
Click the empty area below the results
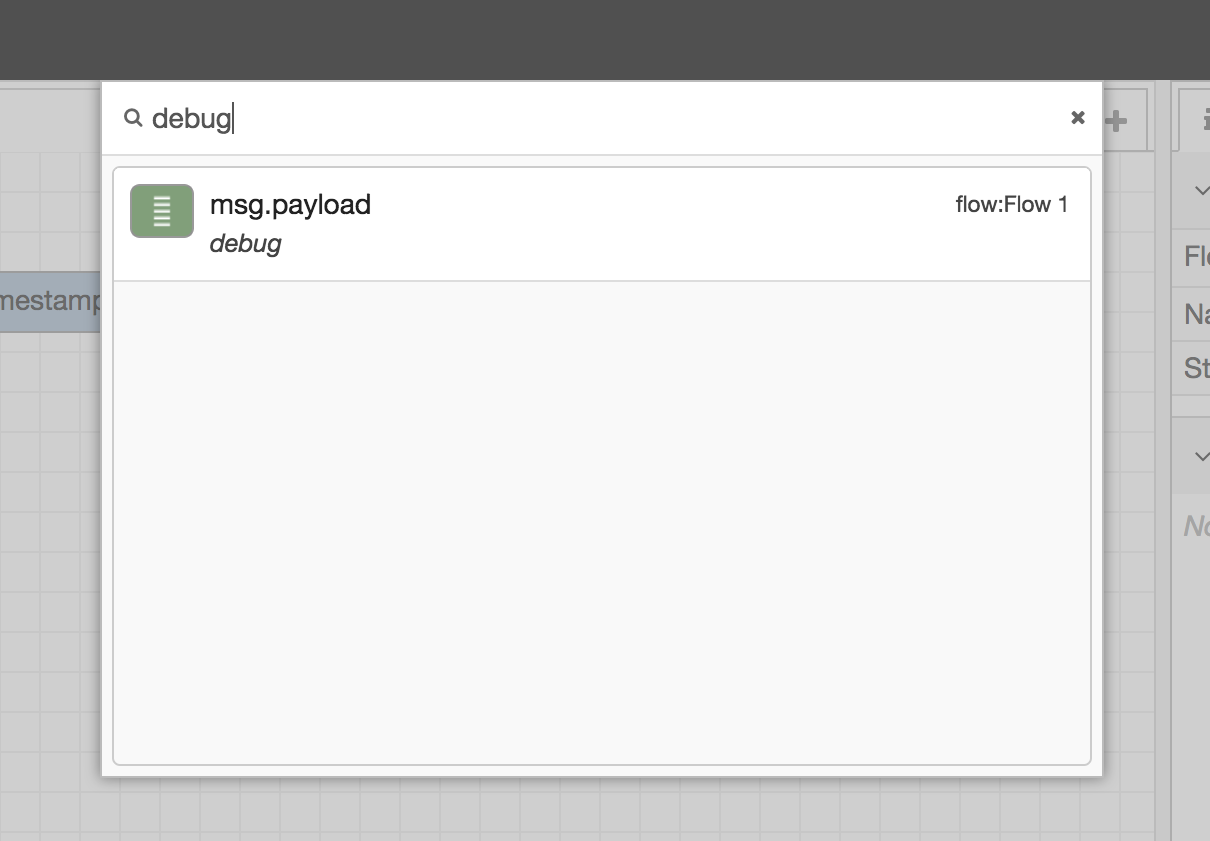click(601, 520)
